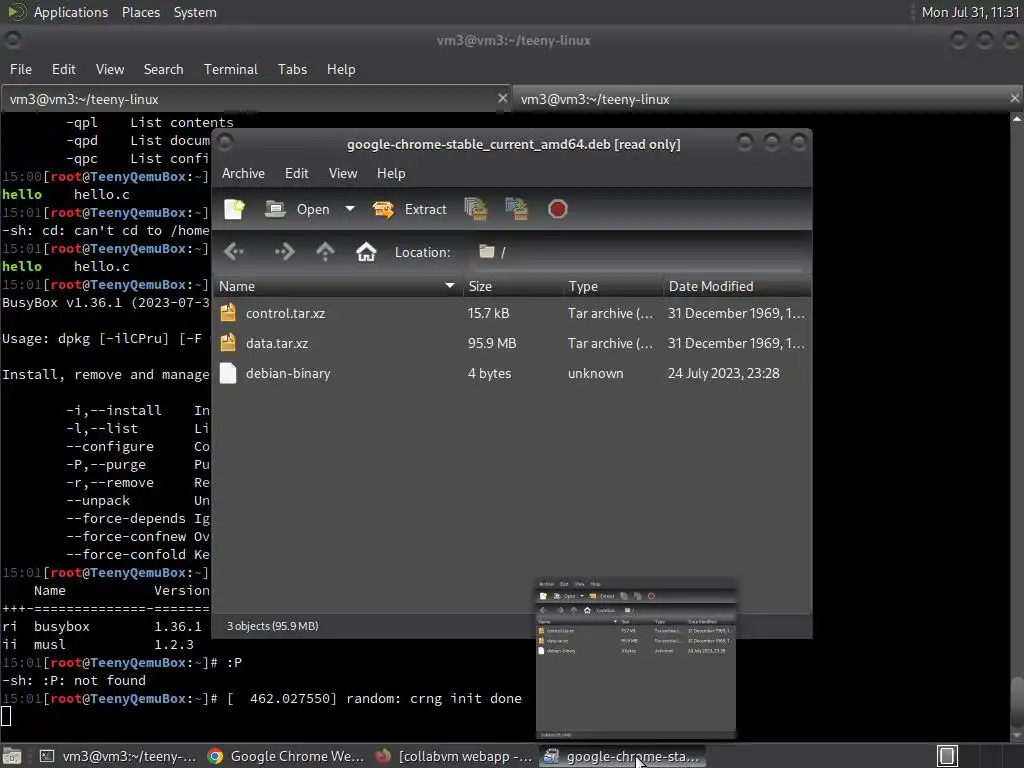Go forward with the right arrow icon
1024x768 pixels.
(283, 251)
